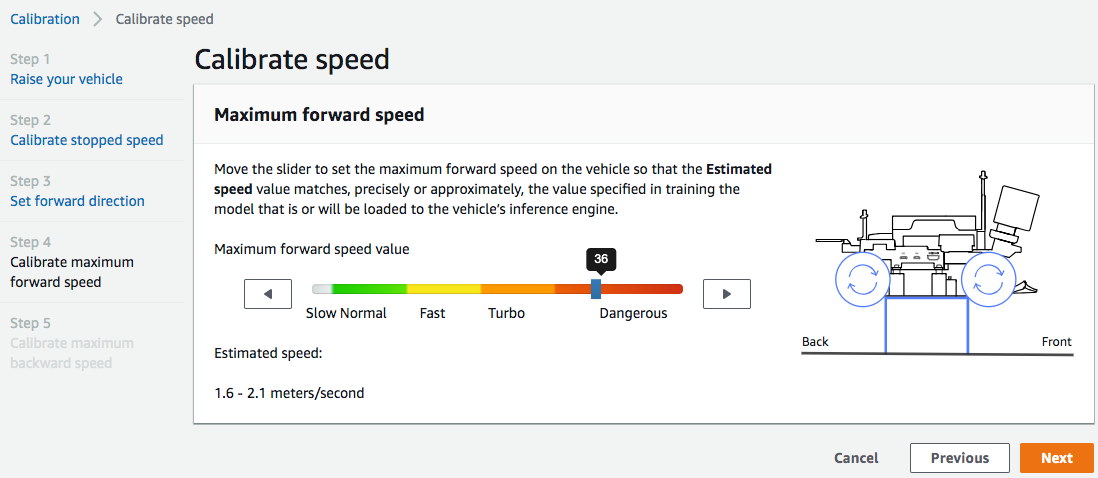Click the green Normal zone of slider

coord(369,289)
